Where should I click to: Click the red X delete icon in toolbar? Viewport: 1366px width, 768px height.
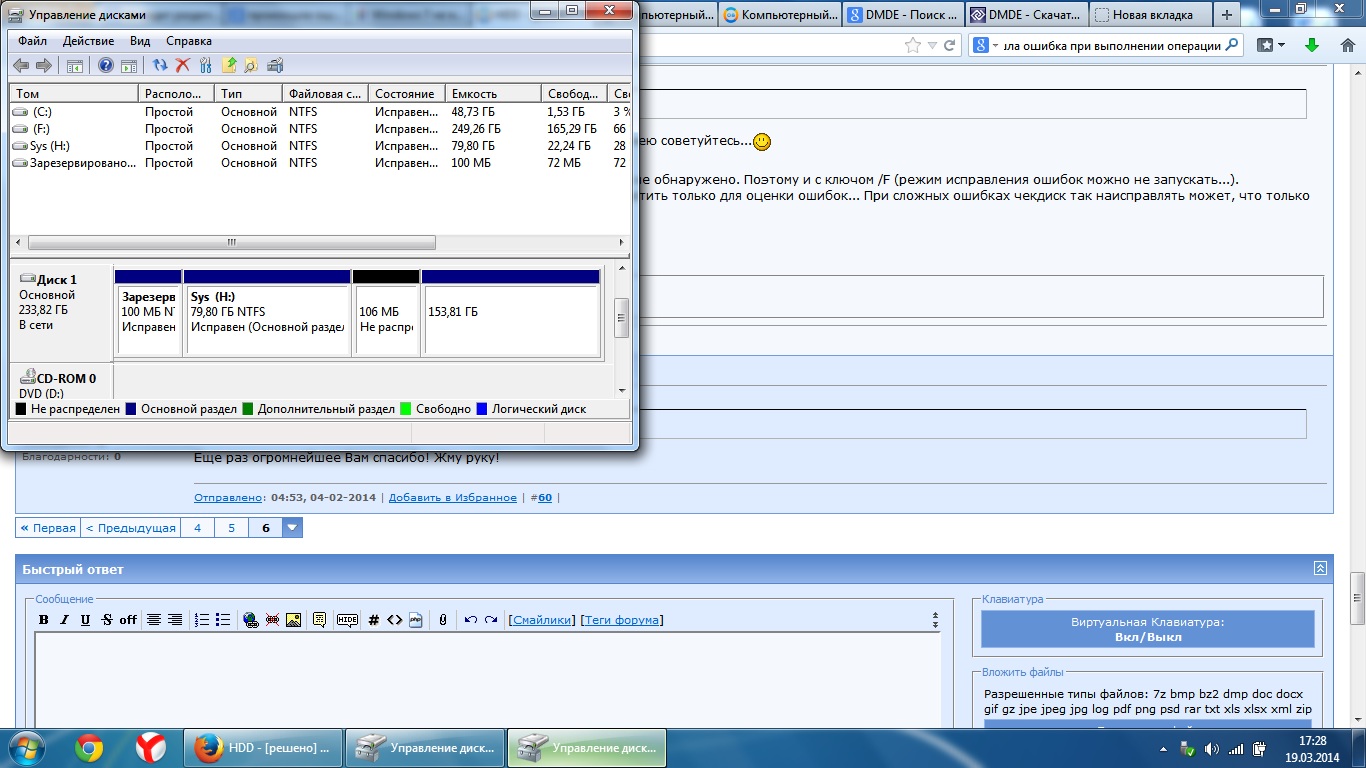pyautogui.click(x=182, y=66)
